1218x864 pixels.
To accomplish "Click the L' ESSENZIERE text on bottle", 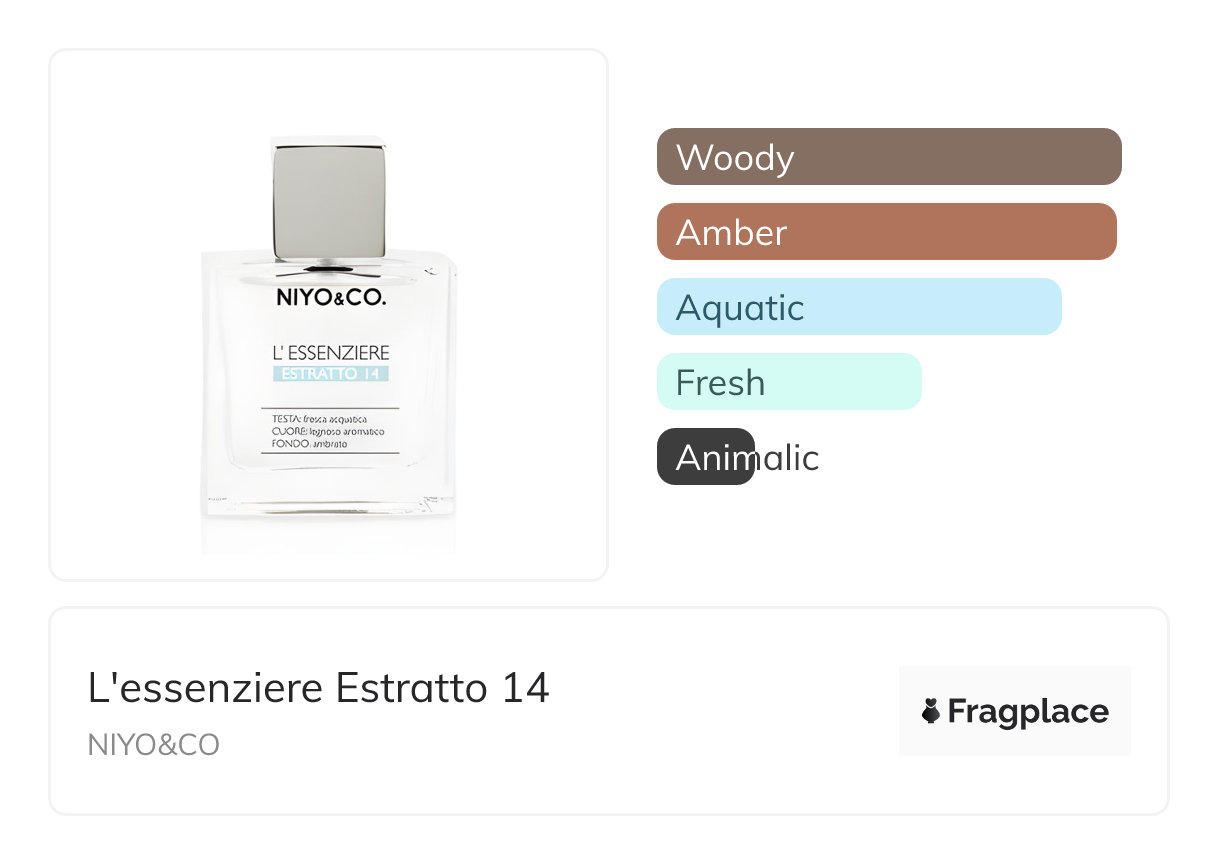I will tap(331, 353).
